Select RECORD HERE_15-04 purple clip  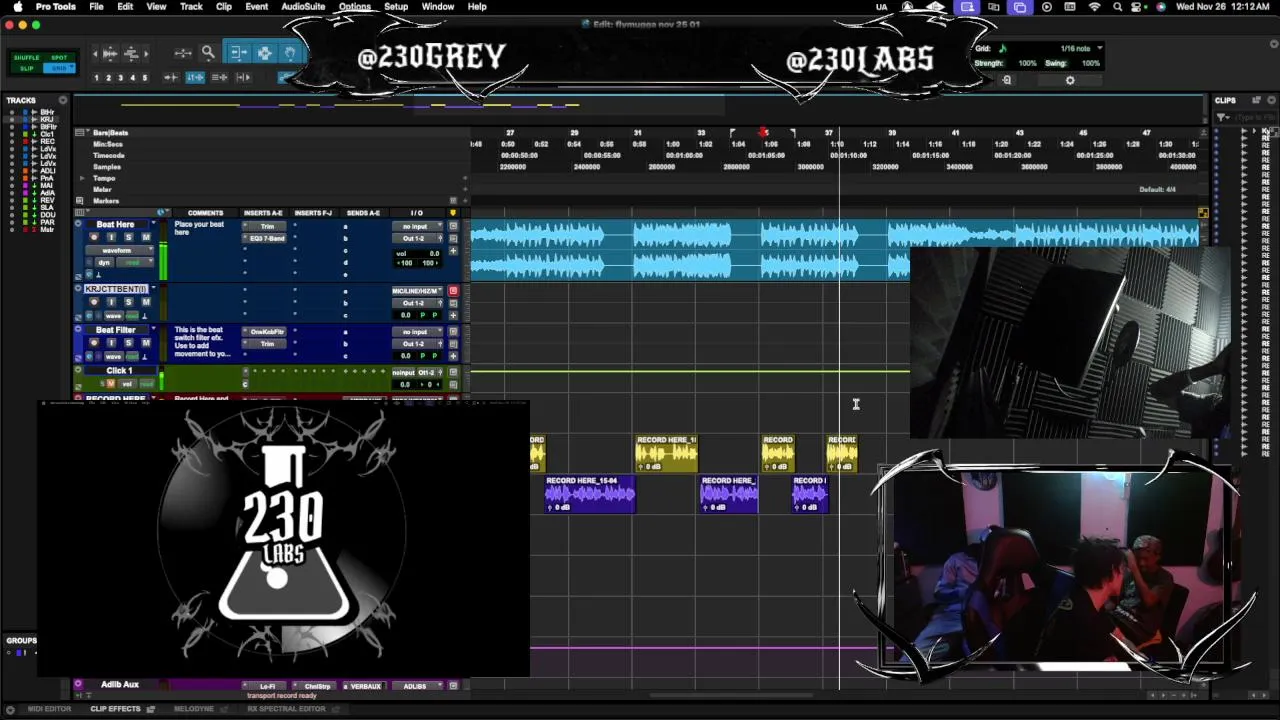point(589,494)
